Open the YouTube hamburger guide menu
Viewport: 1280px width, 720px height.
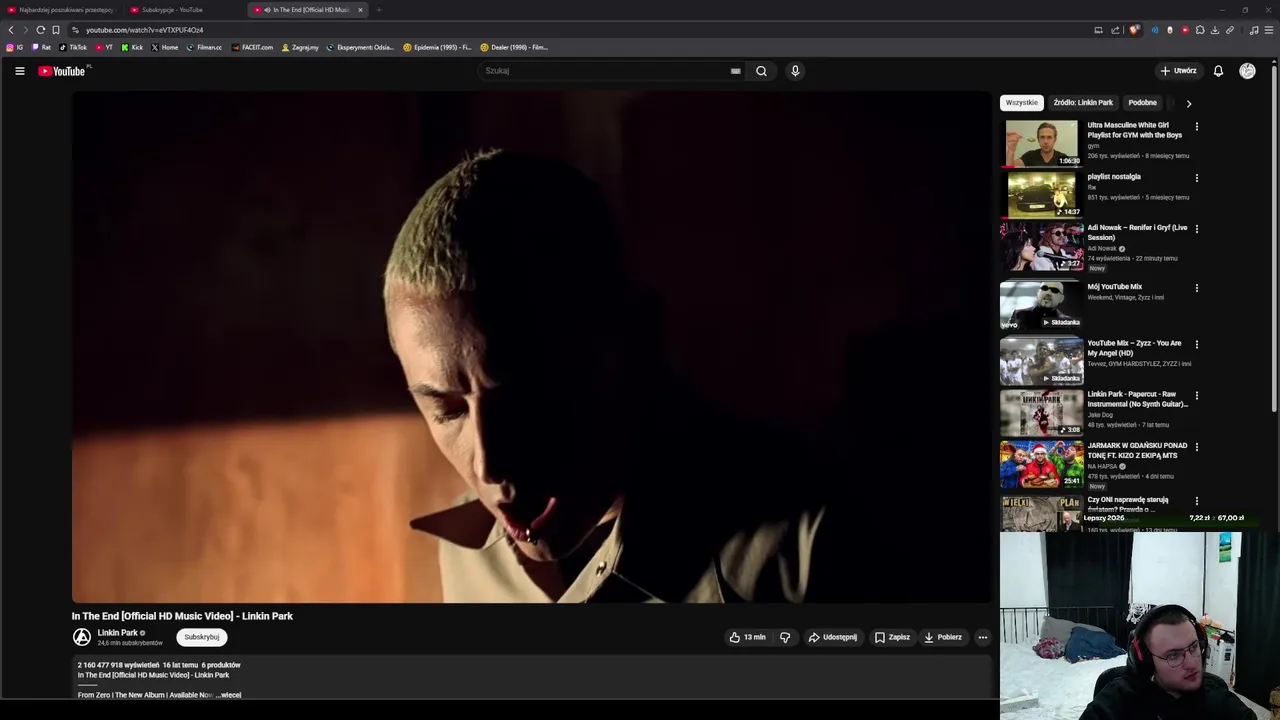19,71
